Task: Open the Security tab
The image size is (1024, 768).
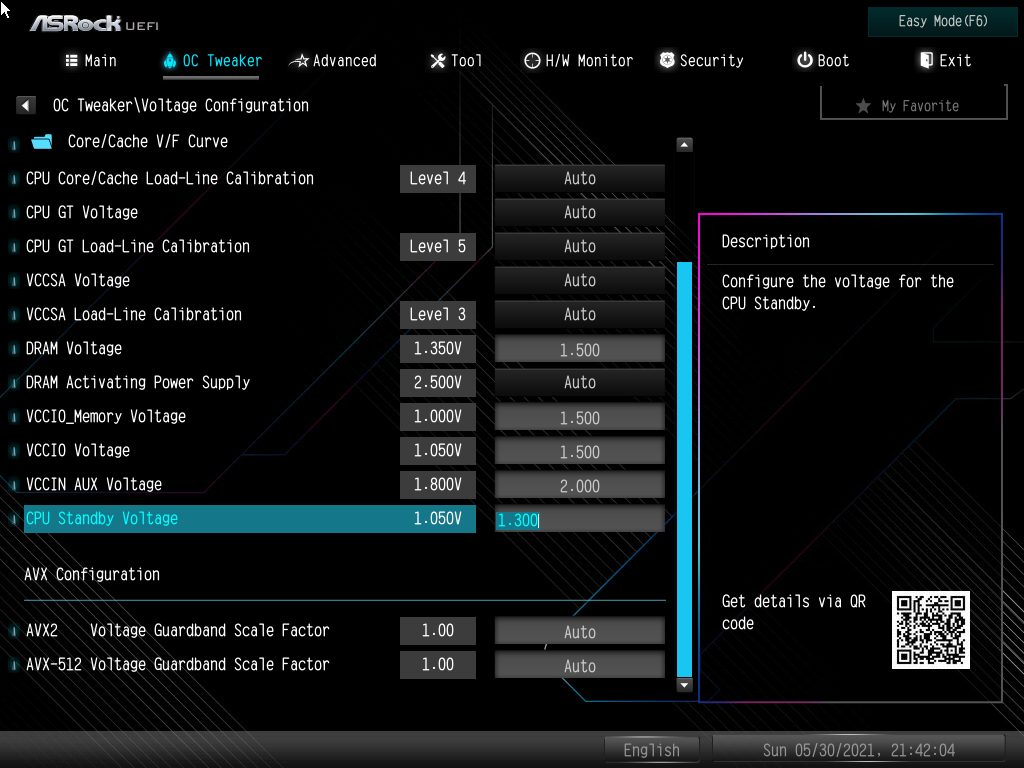Action: coord(701,61)
